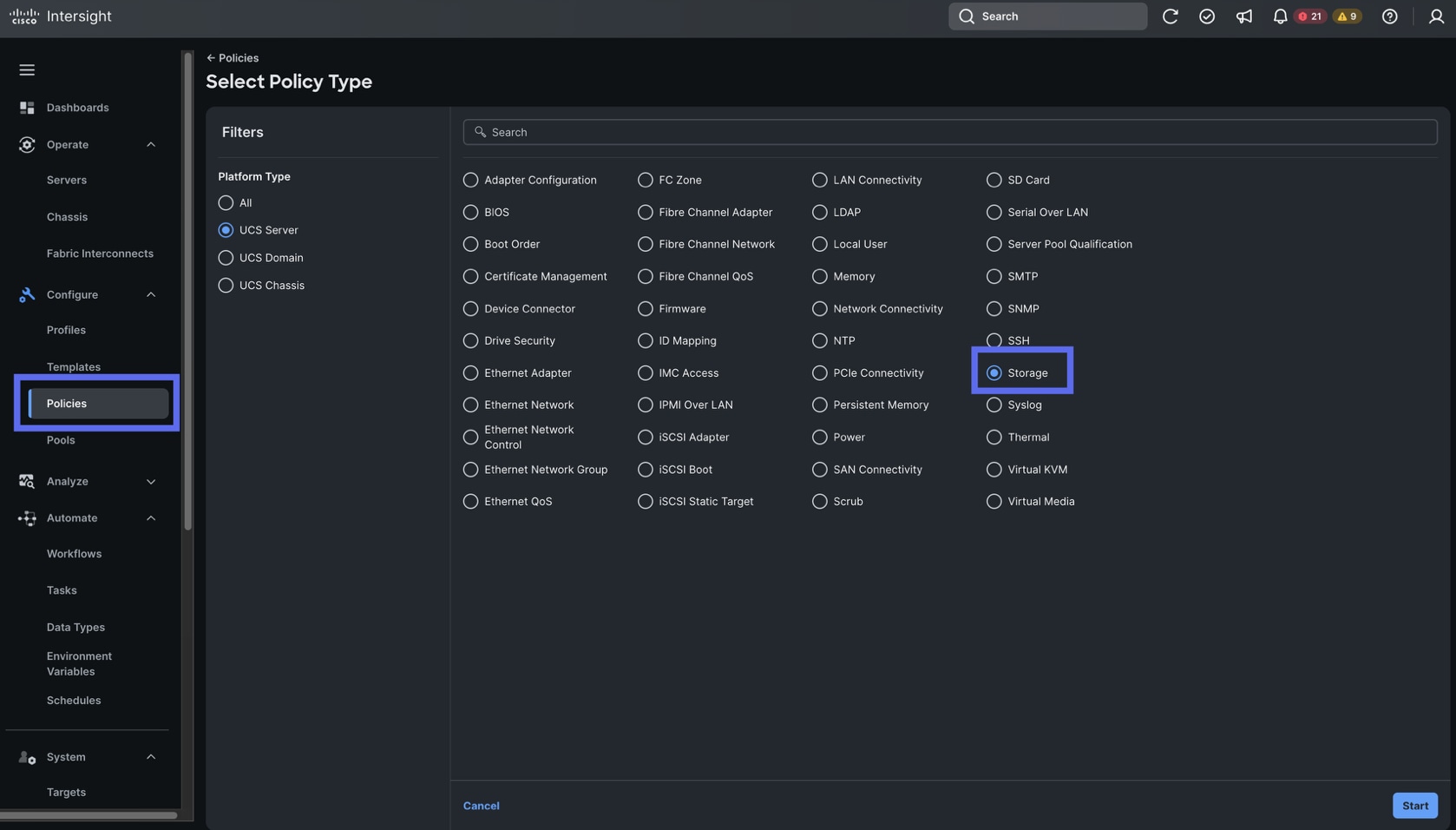The width and height of the screenshot is (1456, 830).
Task: Expand the Analyze section
Action: point(151,482)
